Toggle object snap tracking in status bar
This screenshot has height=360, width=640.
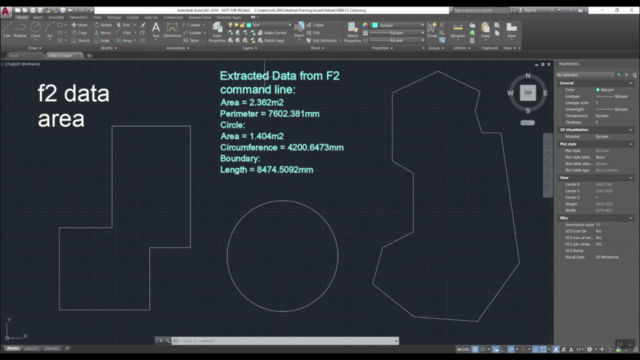pos(536,349)
